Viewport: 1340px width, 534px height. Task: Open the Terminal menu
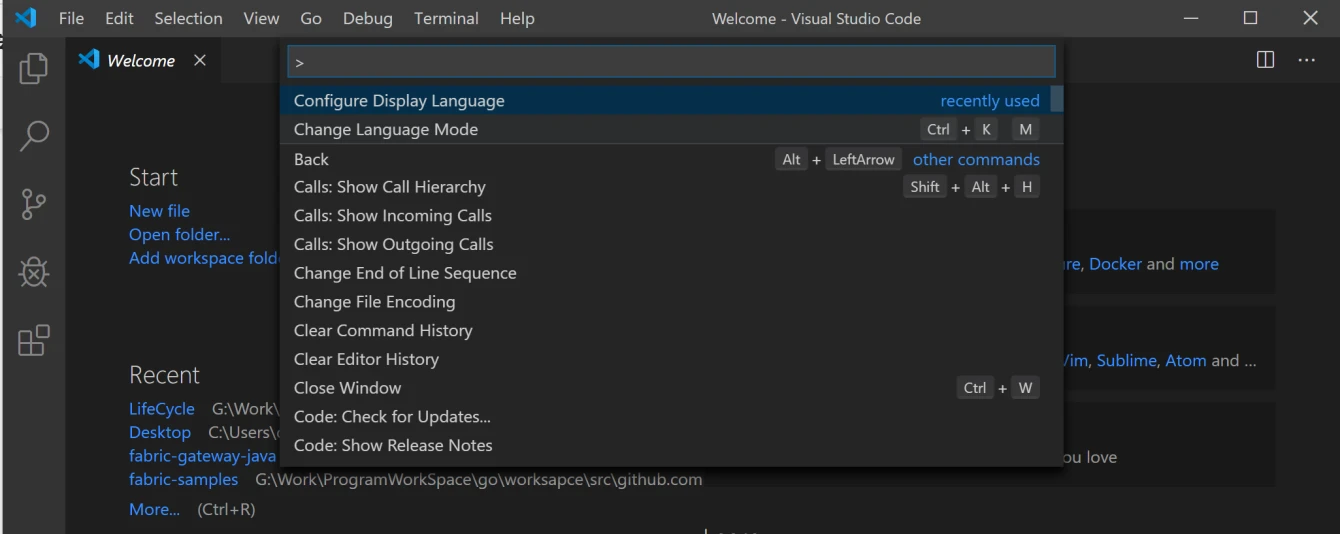[446, 18]
